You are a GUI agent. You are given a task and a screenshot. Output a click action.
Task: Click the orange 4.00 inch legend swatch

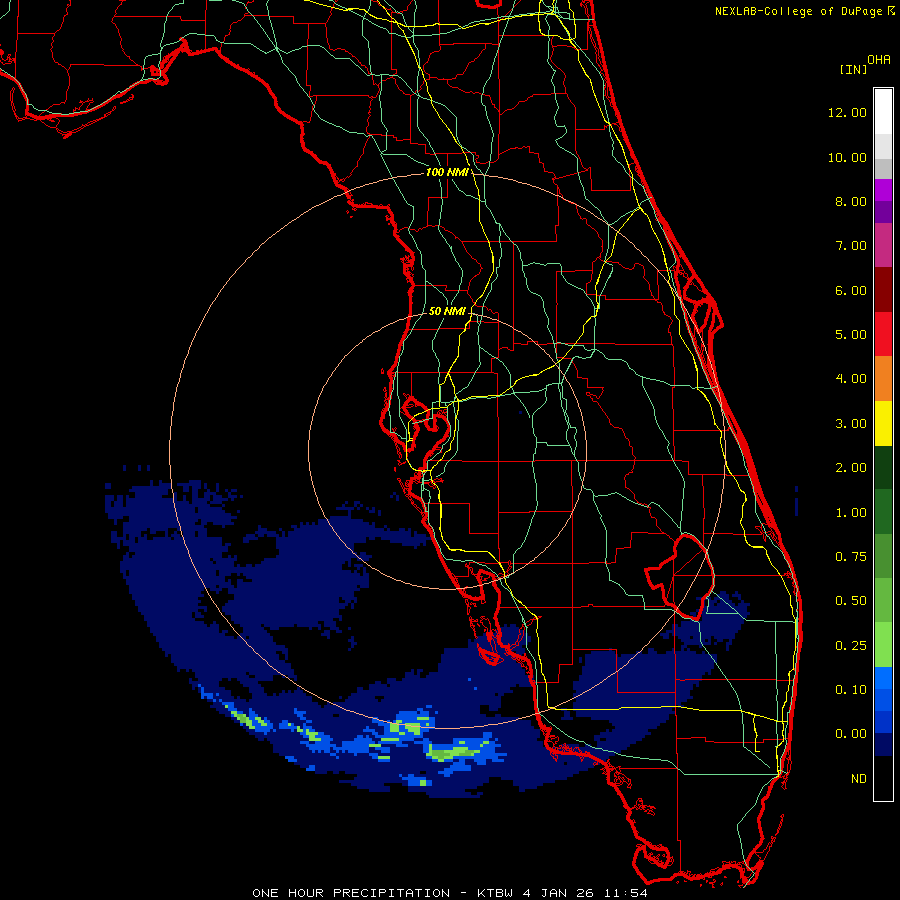pos(883,378)
